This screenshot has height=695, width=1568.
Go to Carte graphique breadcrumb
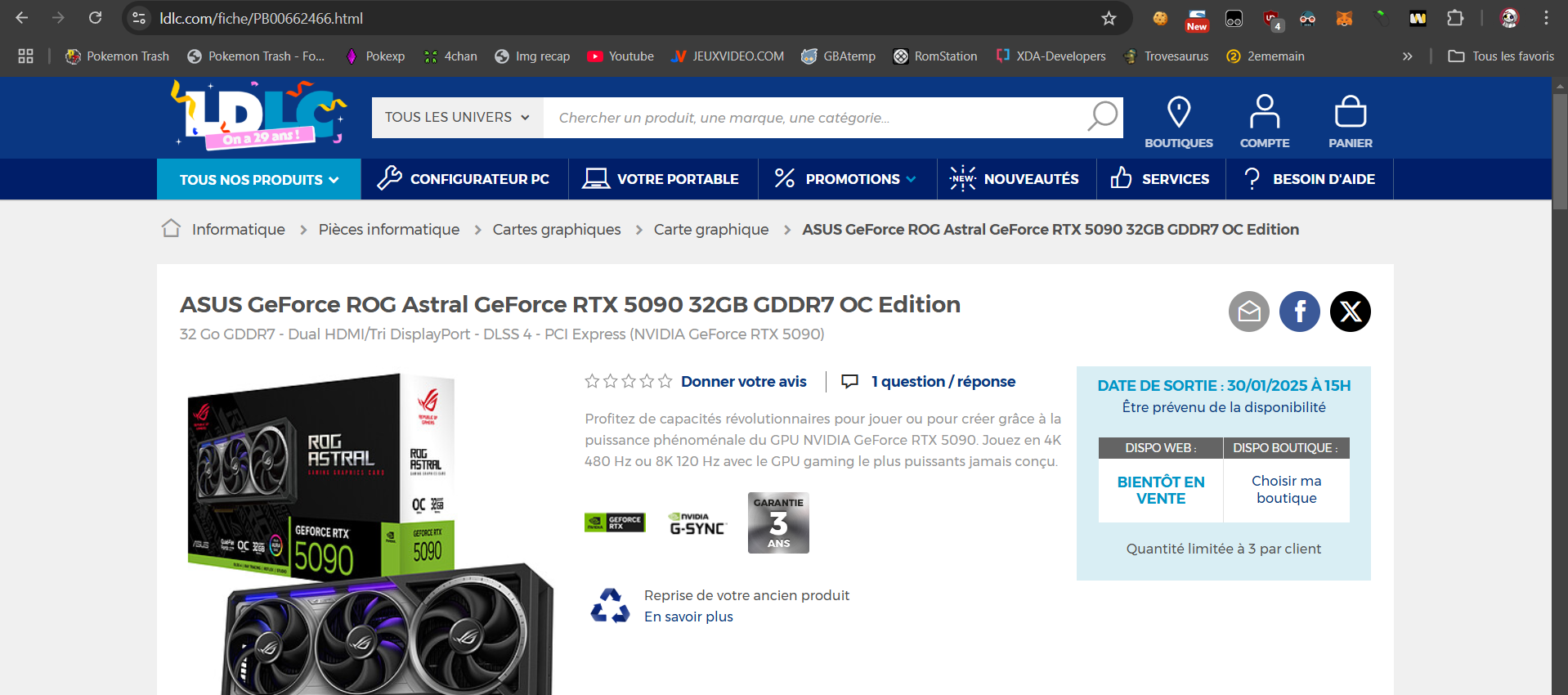(x=711, y=230)
